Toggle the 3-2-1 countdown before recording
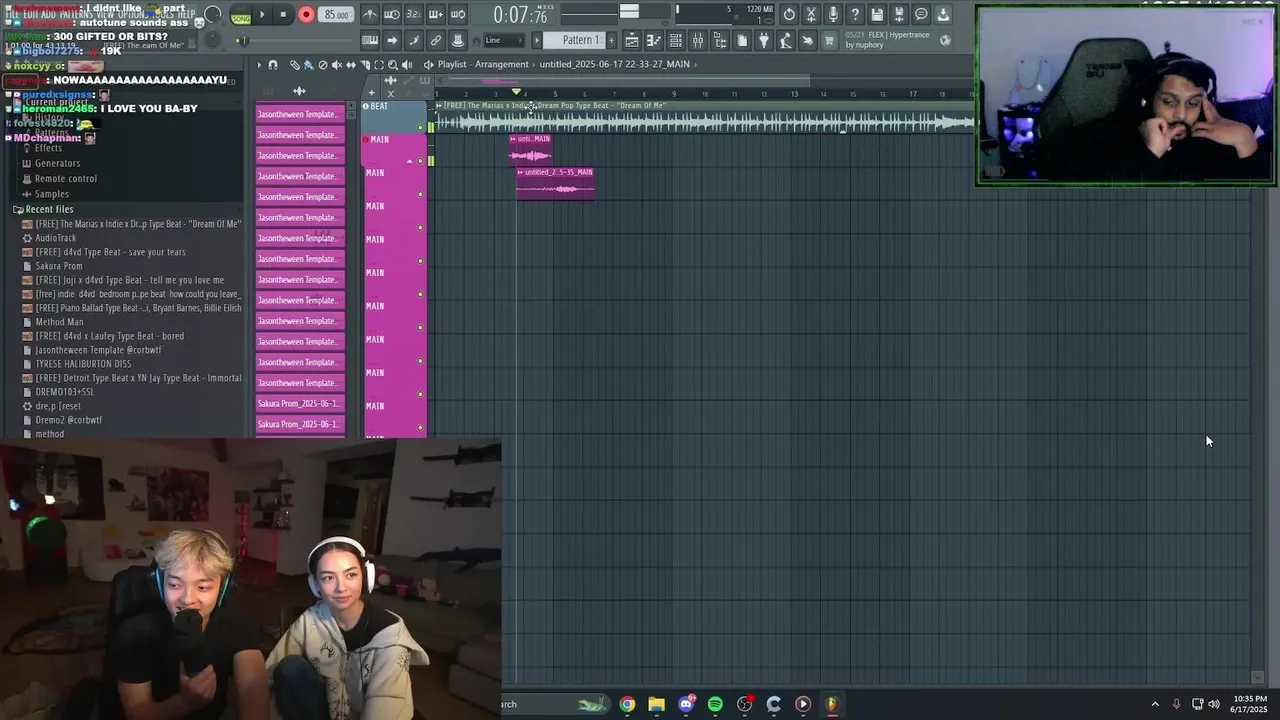Screen dimensions: 1280x720 click(414, 15)
